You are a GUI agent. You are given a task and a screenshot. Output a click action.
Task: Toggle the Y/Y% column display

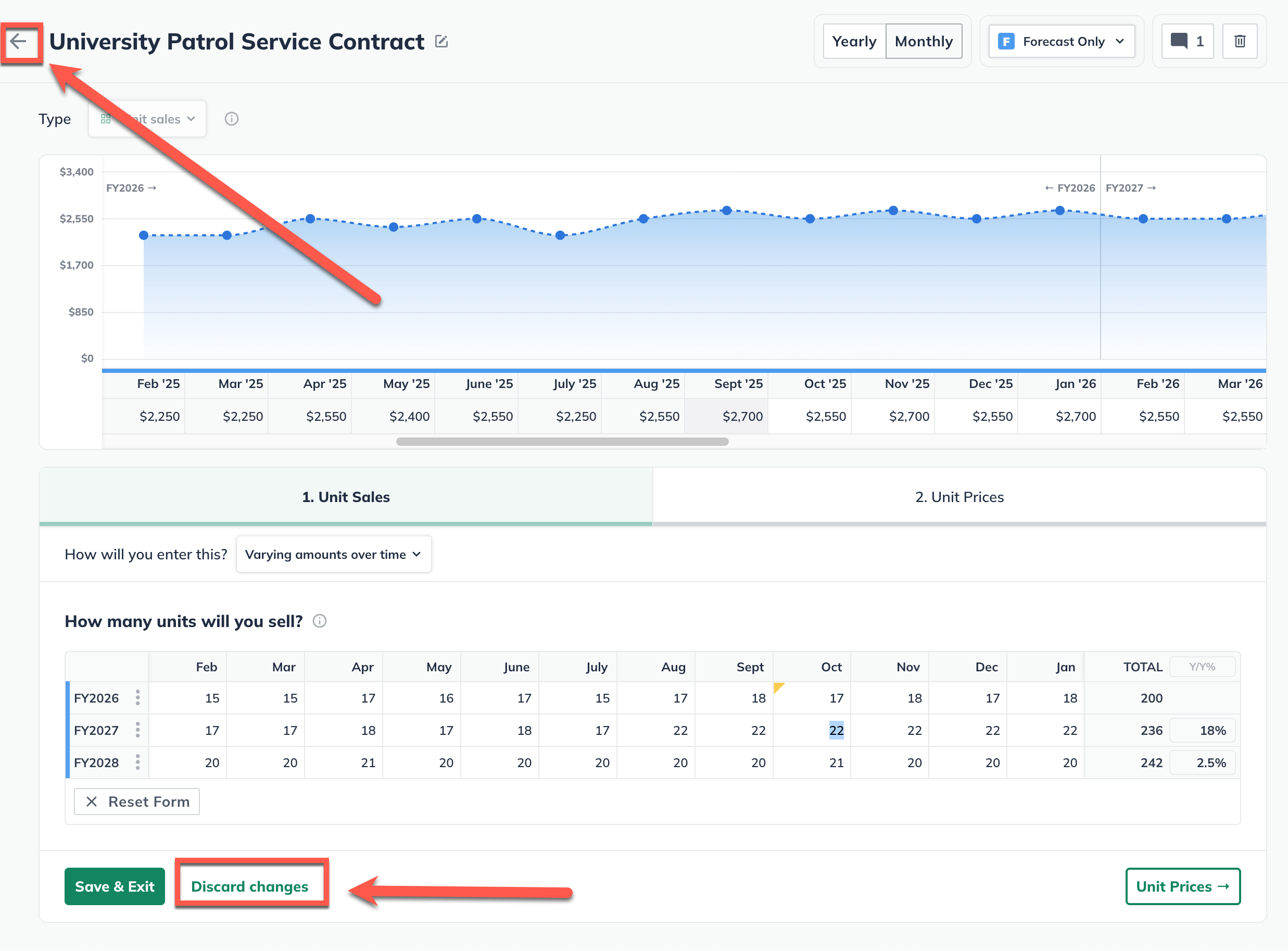(1202, 667)
